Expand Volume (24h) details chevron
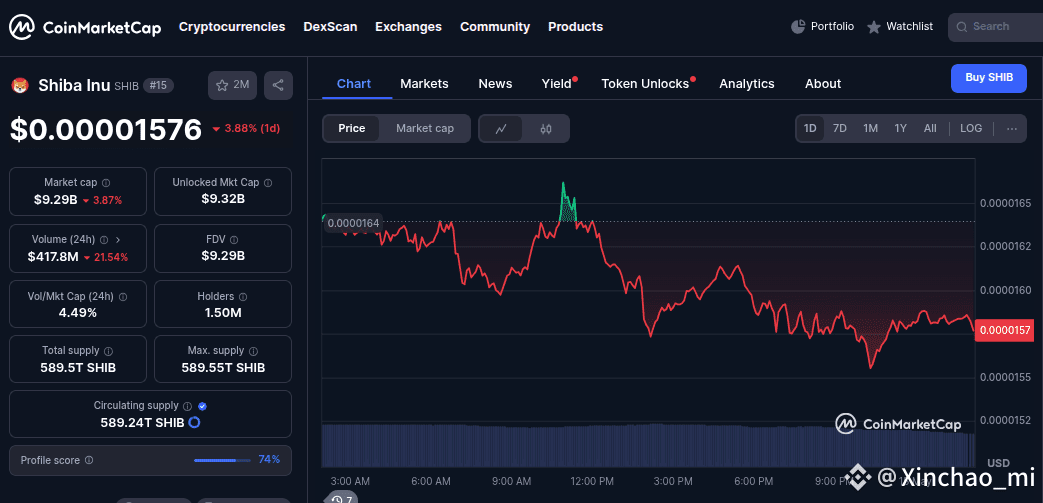The image size is (1043, 503). click(118, 240)
